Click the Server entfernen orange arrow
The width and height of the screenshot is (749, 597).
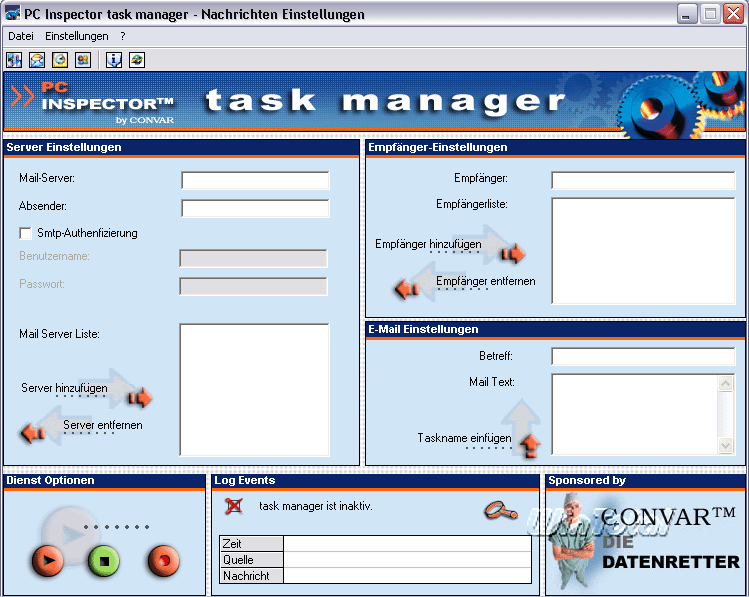point(33,433)
